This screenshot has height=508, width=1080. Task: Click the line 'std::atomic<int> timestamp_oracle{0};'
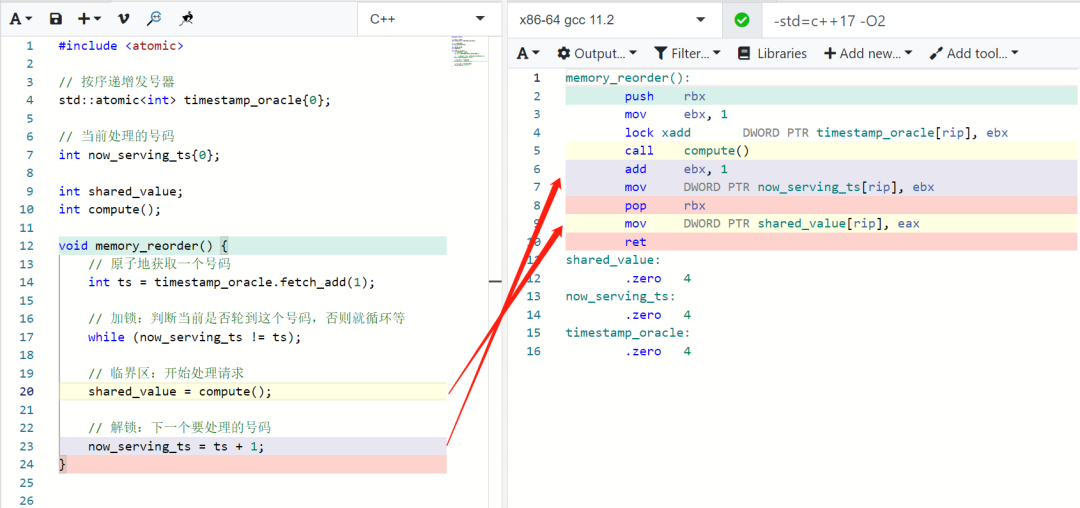click(195, 100)
